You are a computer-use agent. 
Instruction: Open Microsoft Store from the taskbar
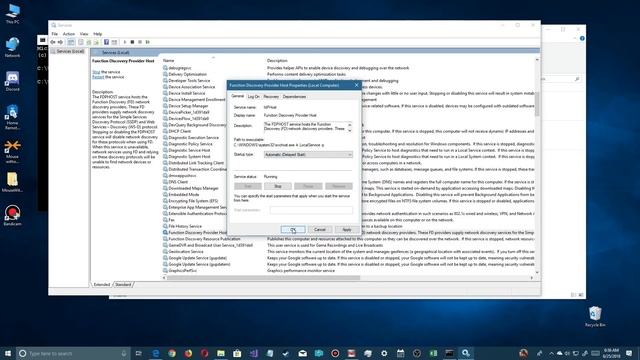click(237, 353)
